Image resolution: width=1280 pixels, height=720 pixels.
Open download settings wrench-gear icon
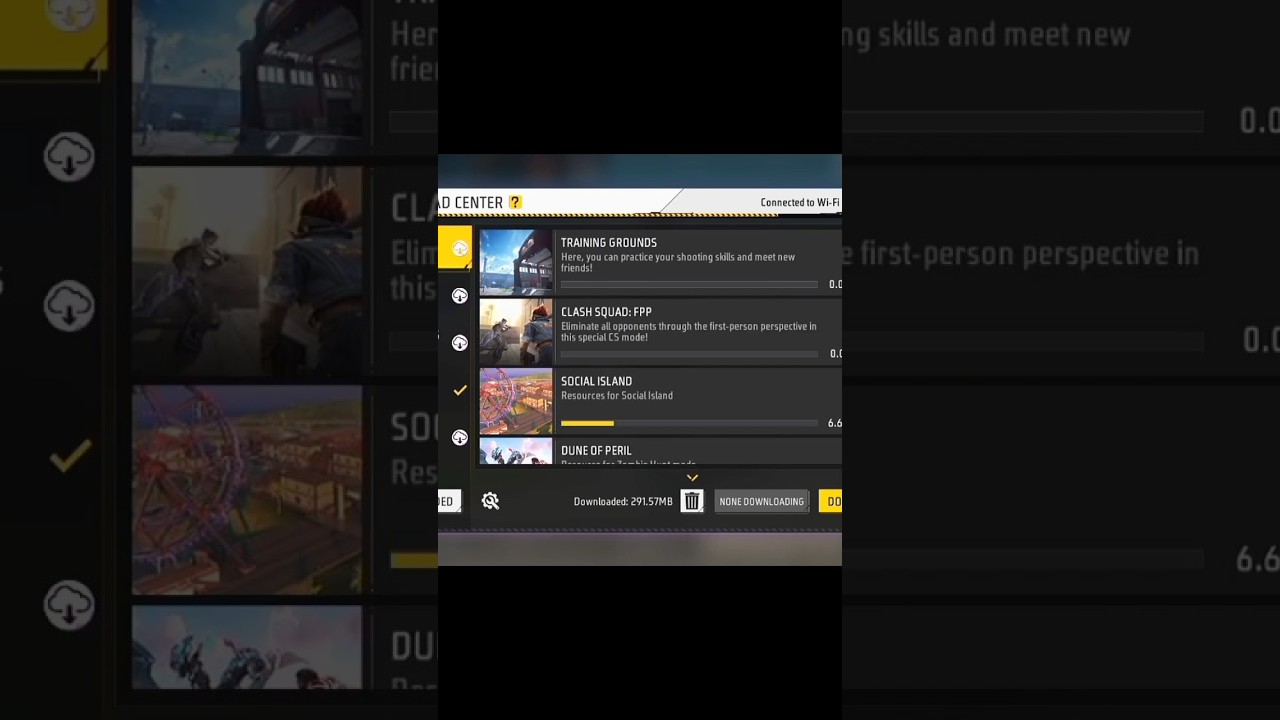pos(490,501)
